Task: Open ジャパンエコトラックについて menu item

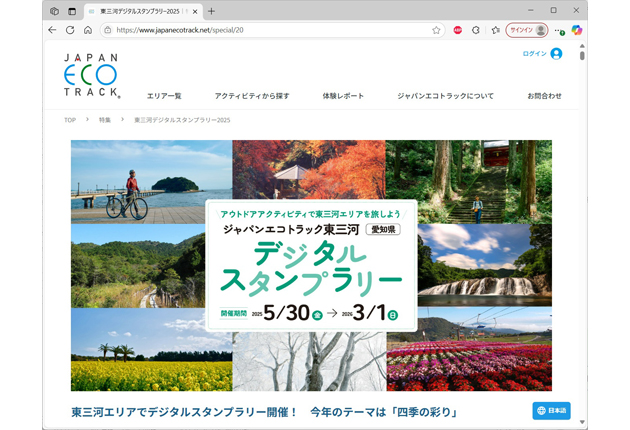Action: [445, 96]
